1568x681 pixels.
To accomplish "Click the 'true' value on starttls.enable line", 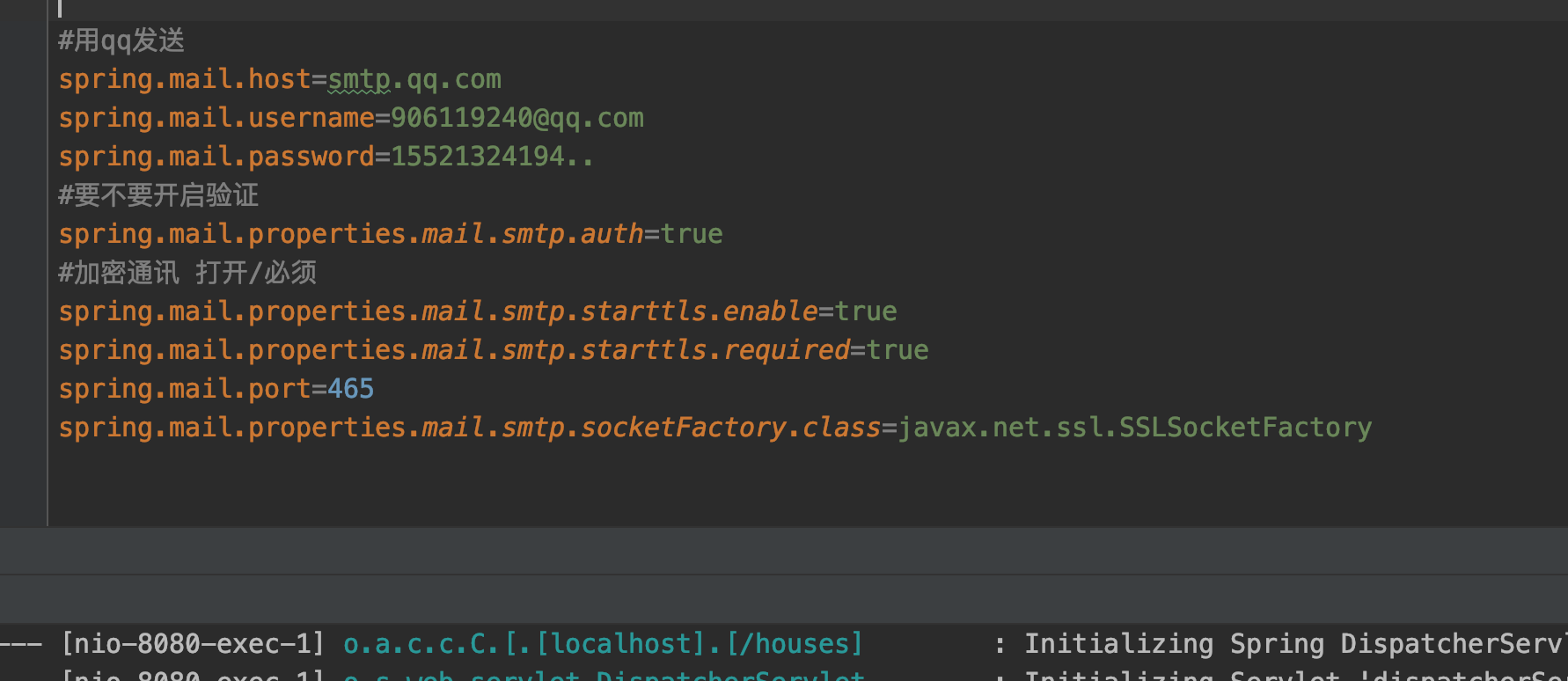I will pos(866,311).
